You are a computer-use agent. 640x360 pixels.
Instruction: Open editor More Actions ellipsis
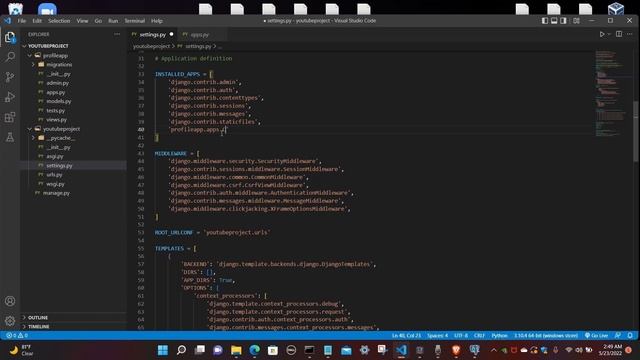629,34
